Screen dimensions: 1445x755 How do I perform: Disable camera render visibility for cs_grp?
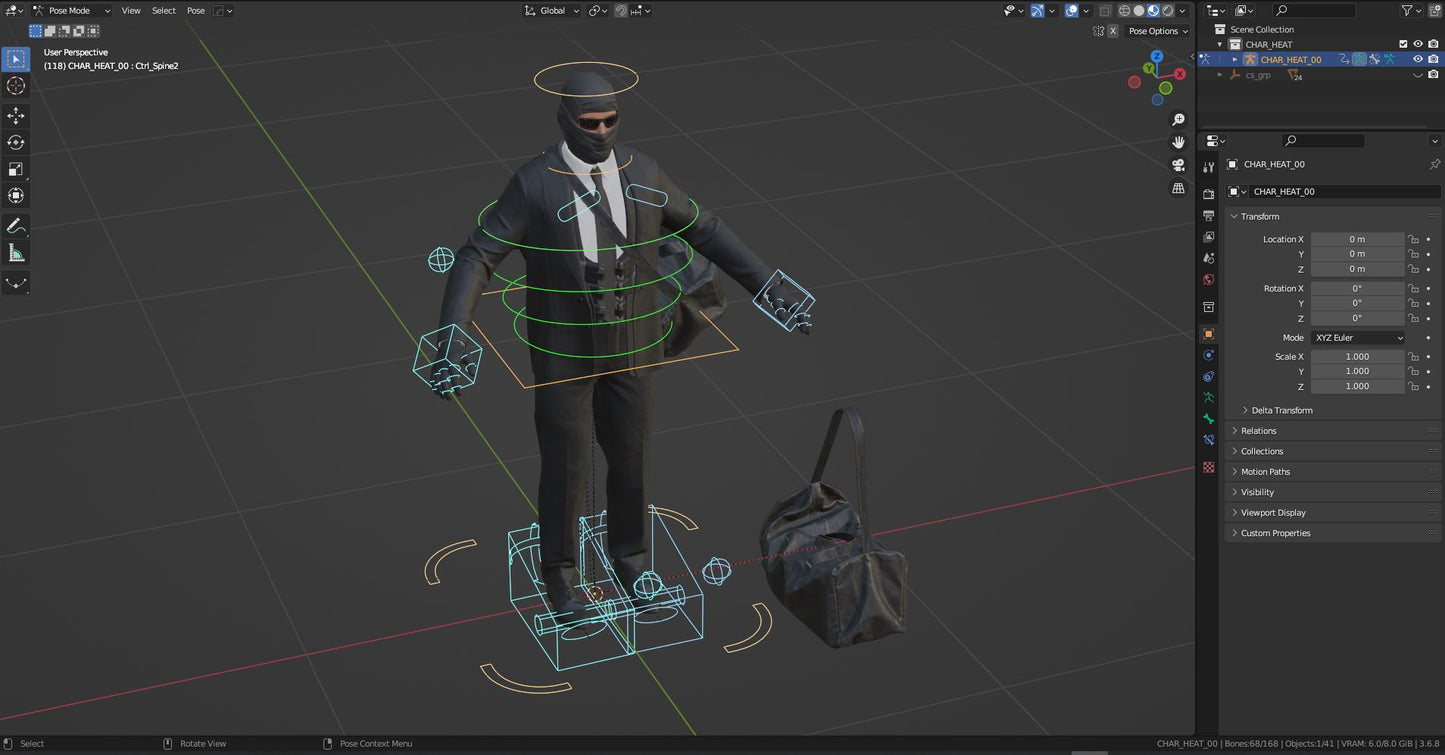tap(1433, 75)
